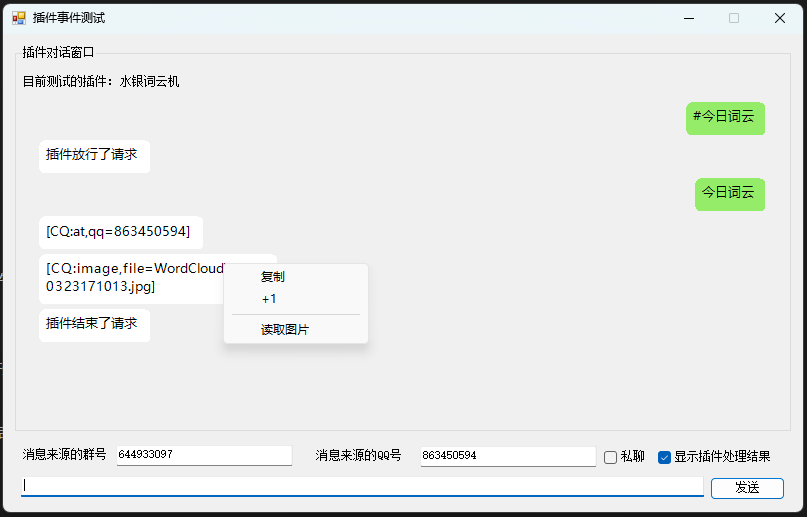Click the app icon in title bar
Viewport: 807px width, 517px height.
pyautogui.click(x=18, y=18)
